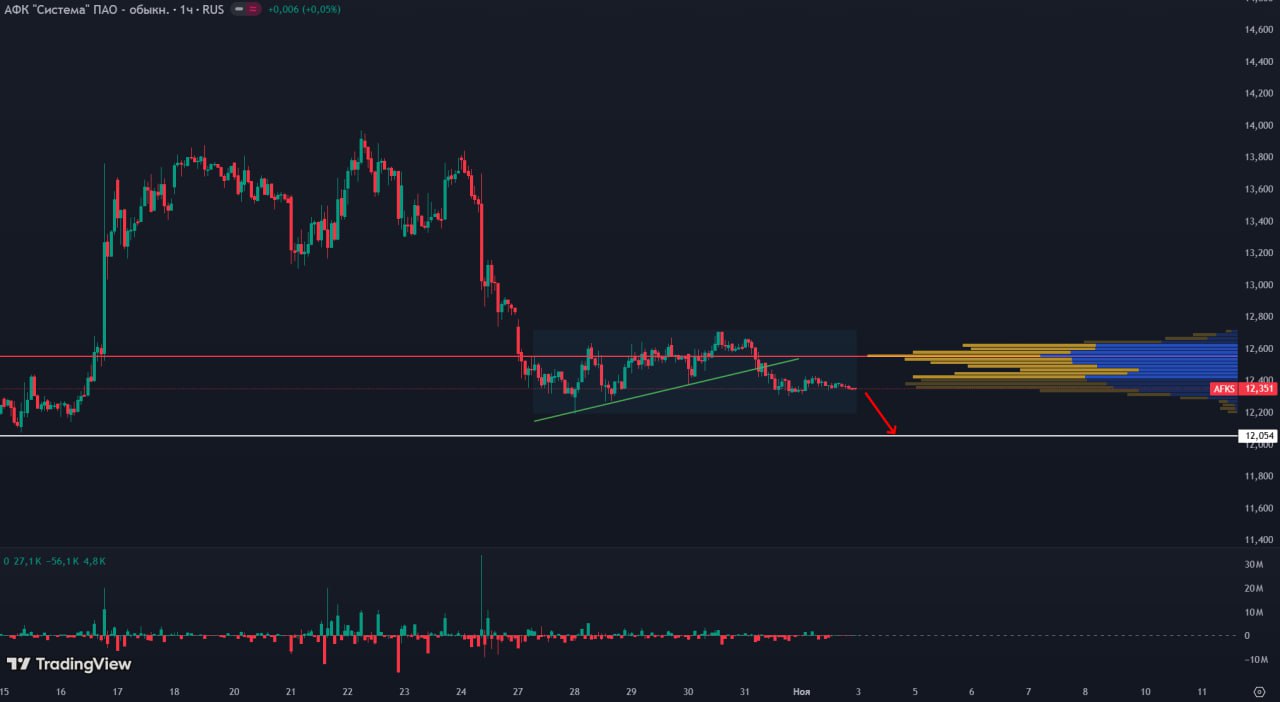Click the 30M label on the volume scale
The image size is (1280, 702).
click(1256, 565)
